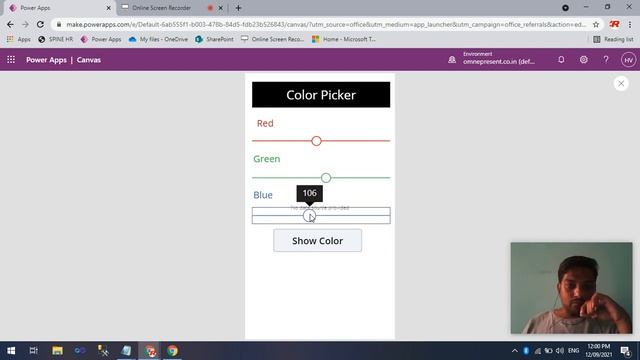The image size is (640, 360).
Task: Open the notepad-style app on taskbar
Action: click(126, 351)
